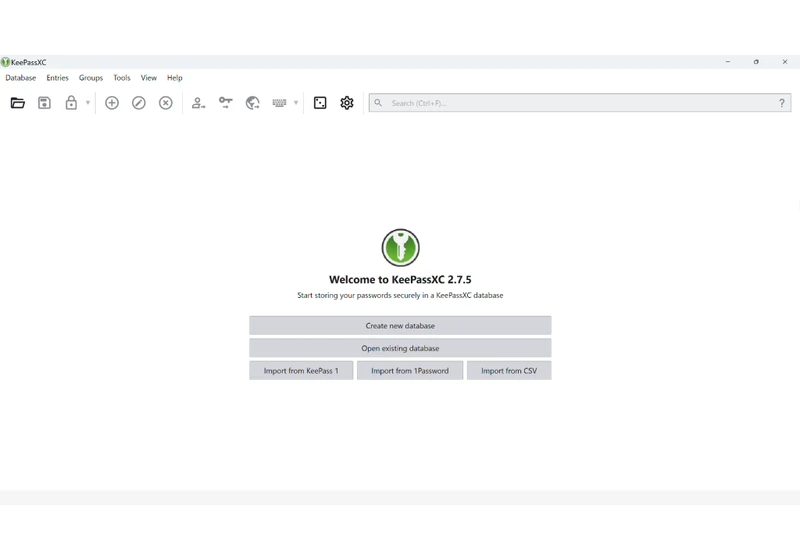Open Settings with the gear icon
This screenshot has width=800, height=560.
[347, 103]
